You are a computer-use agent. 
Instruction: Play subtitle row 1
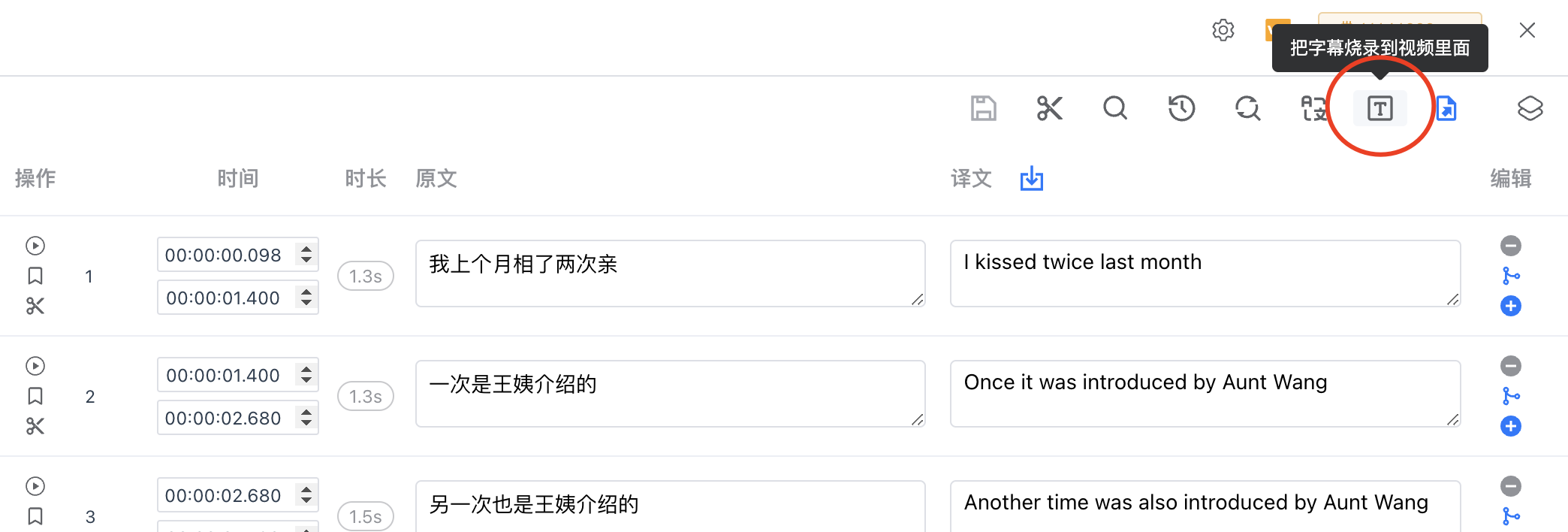[x=35, y=246]
